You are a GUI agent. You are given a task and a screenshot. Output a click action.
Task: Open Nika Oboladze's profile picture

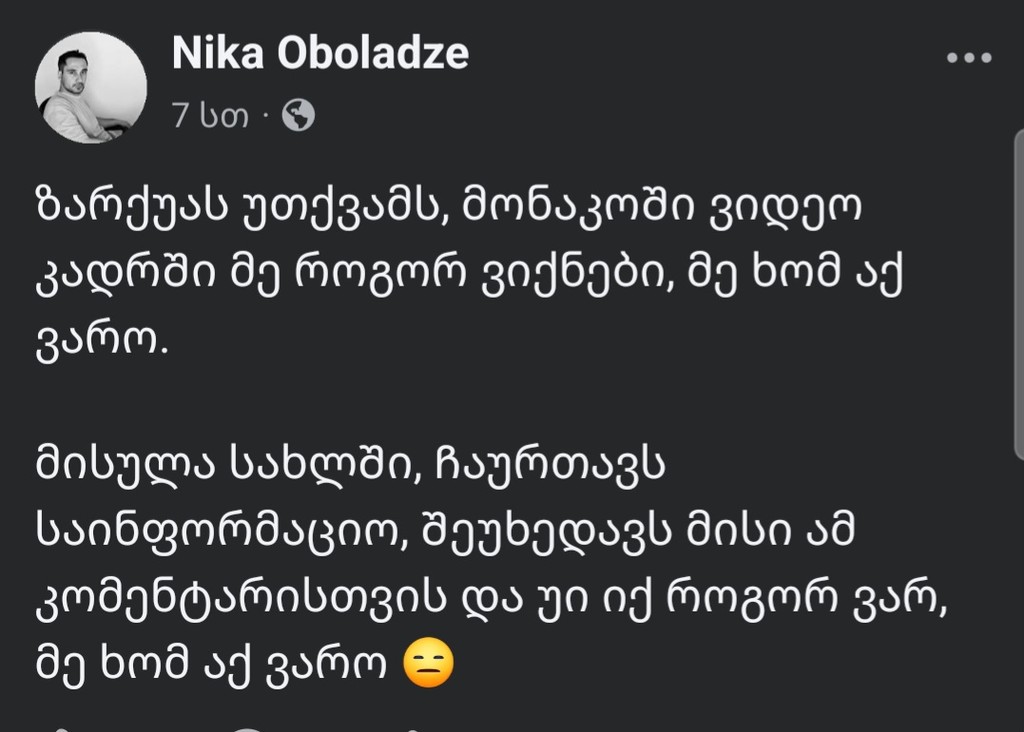coord(91,88)
